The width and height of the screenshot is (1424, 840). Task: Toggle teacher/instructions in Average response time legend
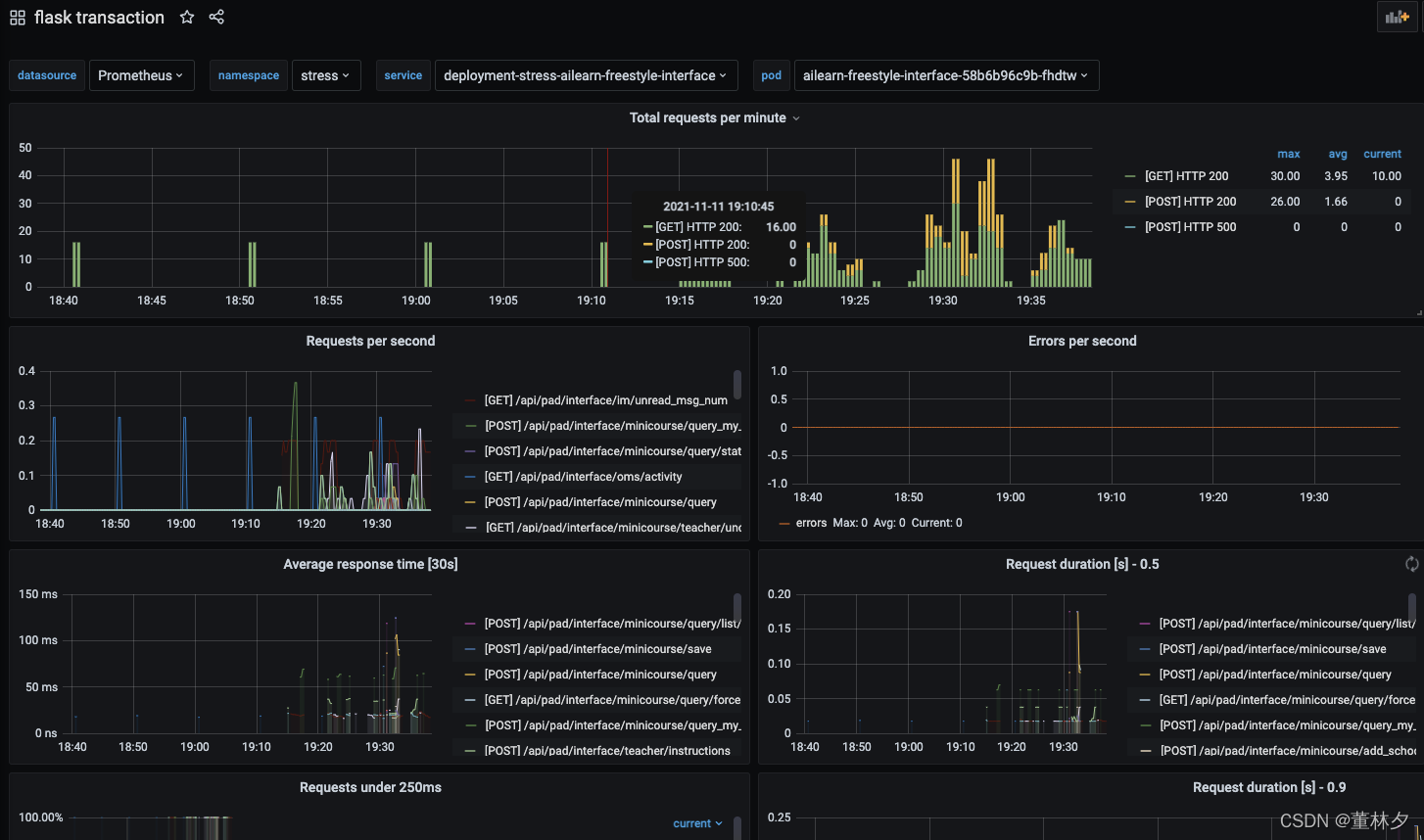click(607, 751)
